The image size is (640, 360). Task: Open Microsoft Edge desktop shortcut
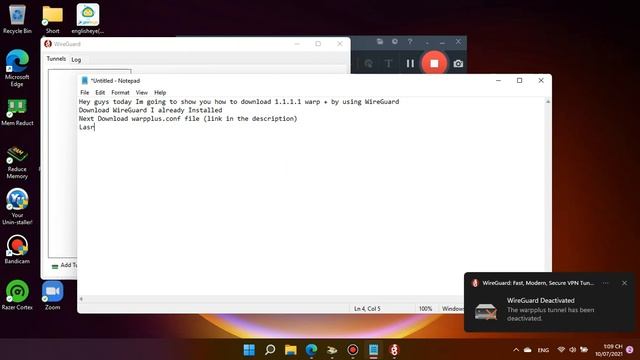click(x=17, y=68)
